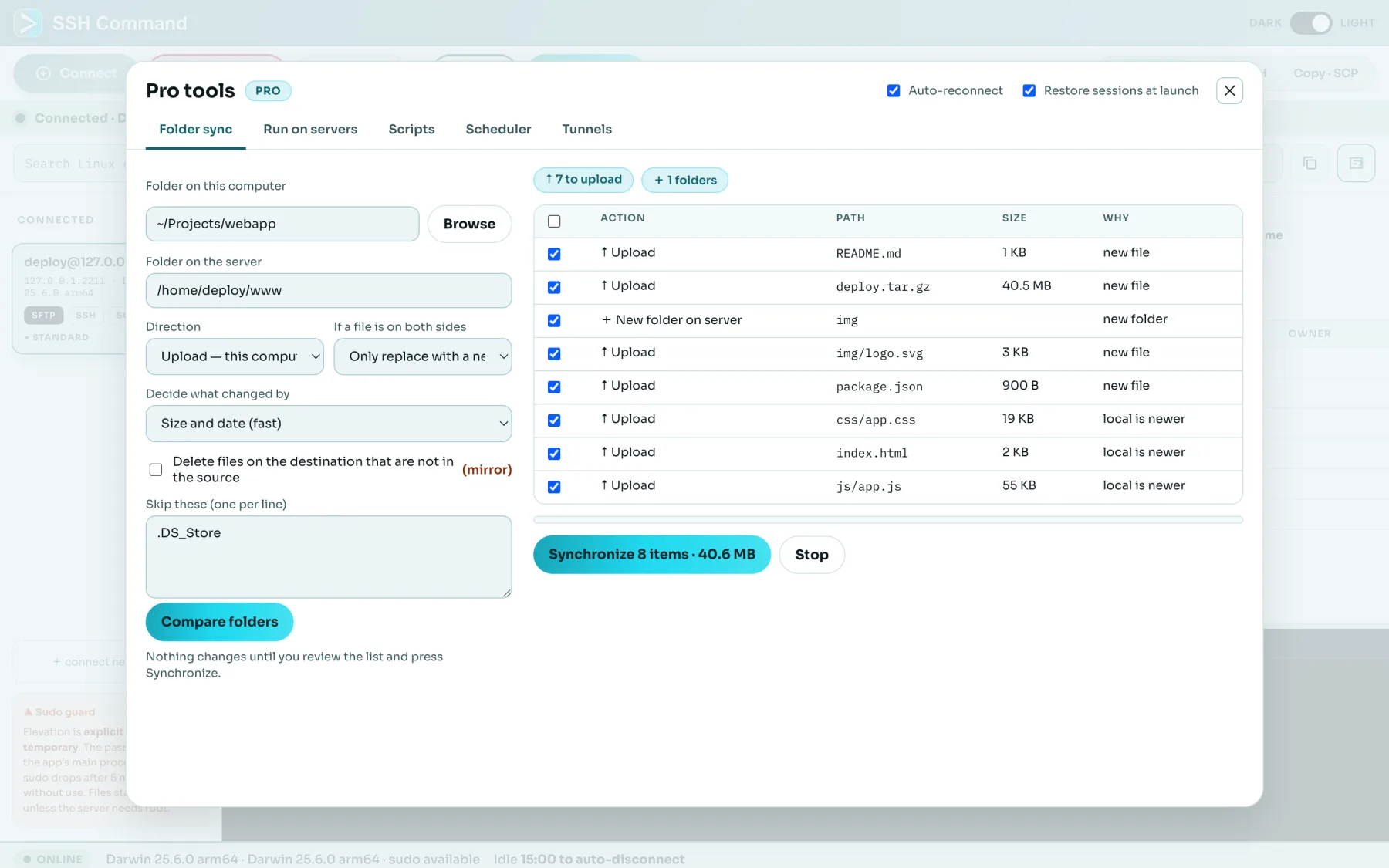The width and height of the screenshot is (1389, 868).
Task: Uncheck the img/logo.svg row checkbox
Action: 554,353
